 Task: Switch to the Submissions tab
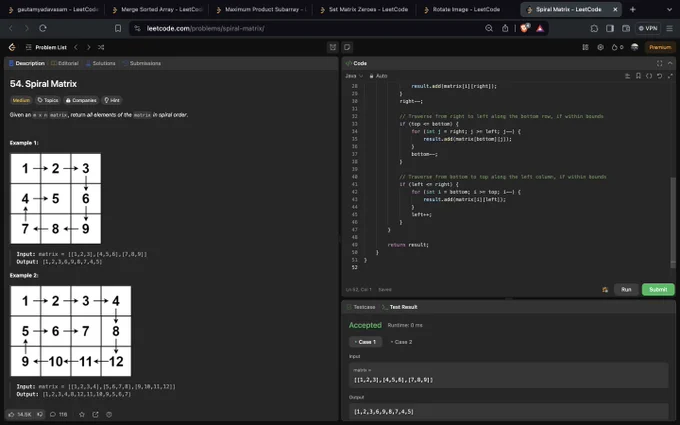click(x=141, y=63)
